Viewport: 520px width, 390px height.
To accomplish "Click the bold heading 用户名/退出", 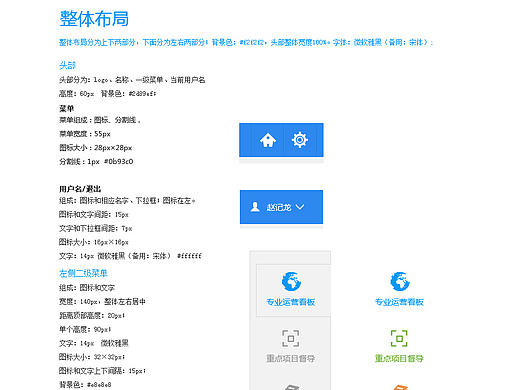I will point(80,189).
